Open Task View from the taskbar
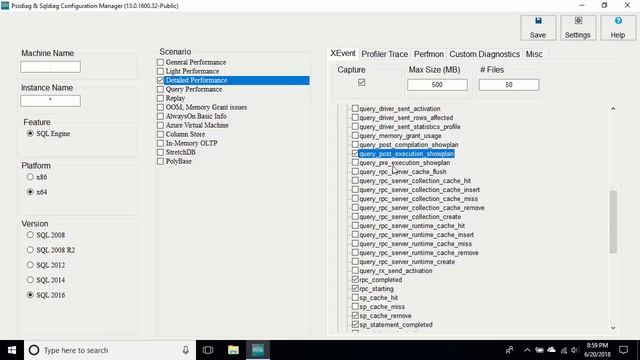 click(208, 350)
